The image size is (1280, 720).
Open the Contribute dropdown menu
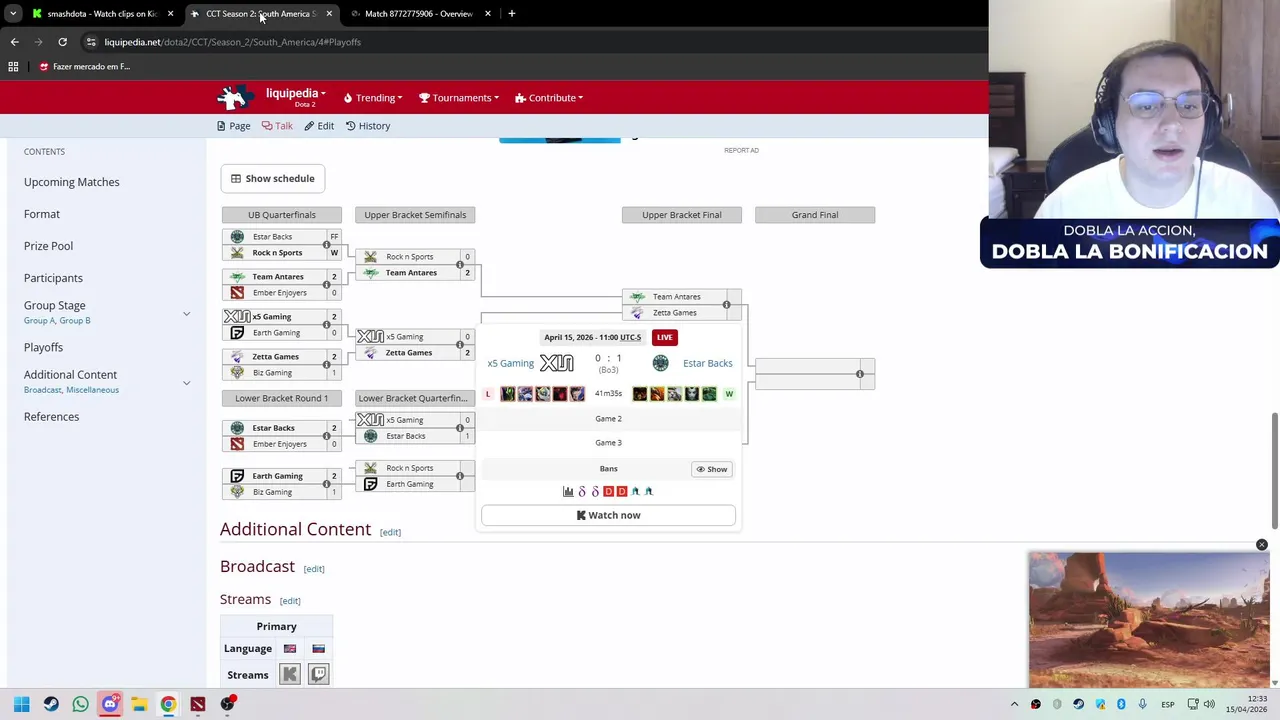549,98
